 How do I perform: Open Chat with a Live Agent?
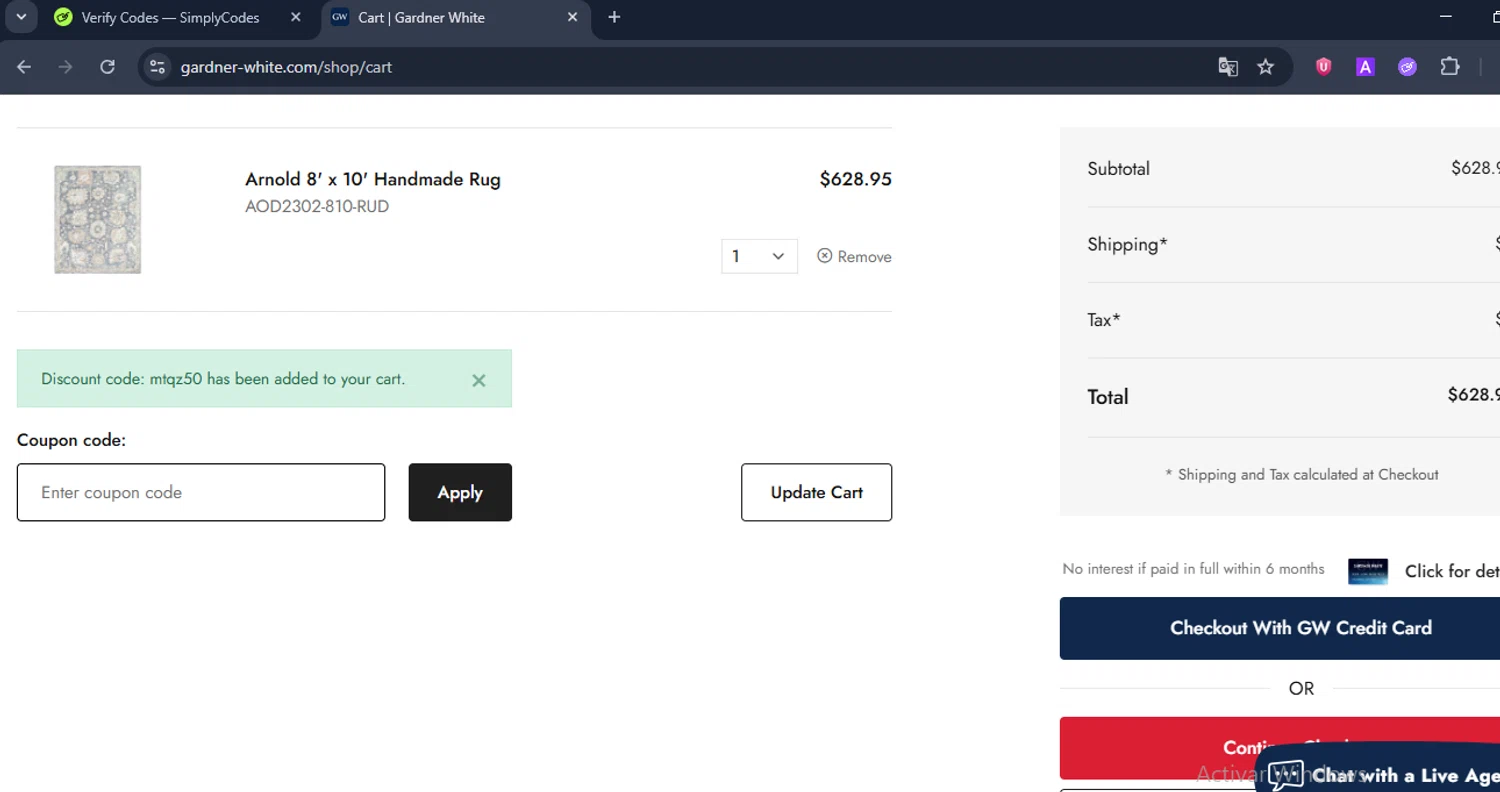(x=1380, y=770)
